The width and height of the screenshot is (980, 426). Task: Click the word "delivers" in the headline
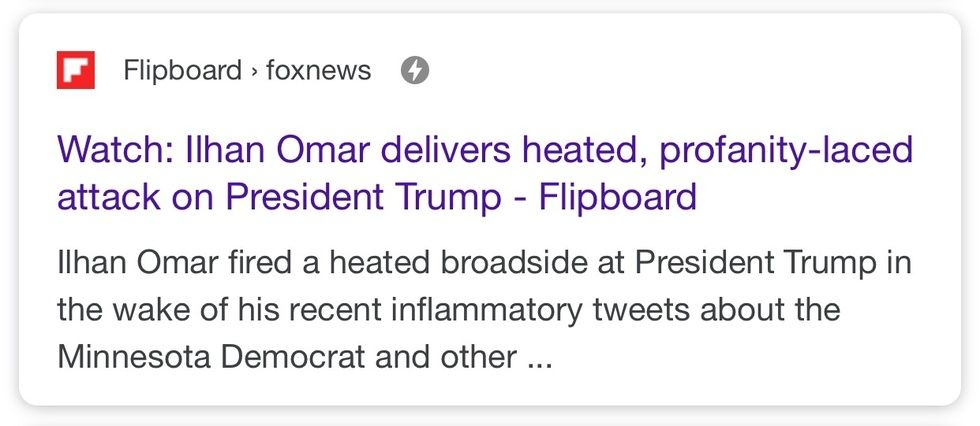point(446,150)
